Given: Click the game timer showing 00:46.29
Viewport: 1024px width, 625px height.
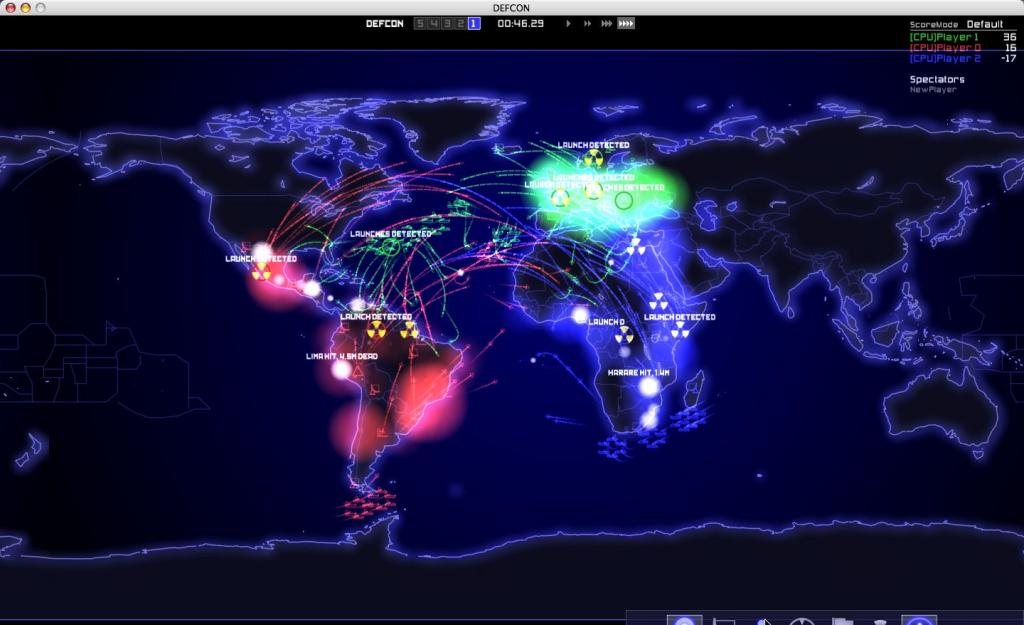Looking at the screenshot, I should [520, 24].
